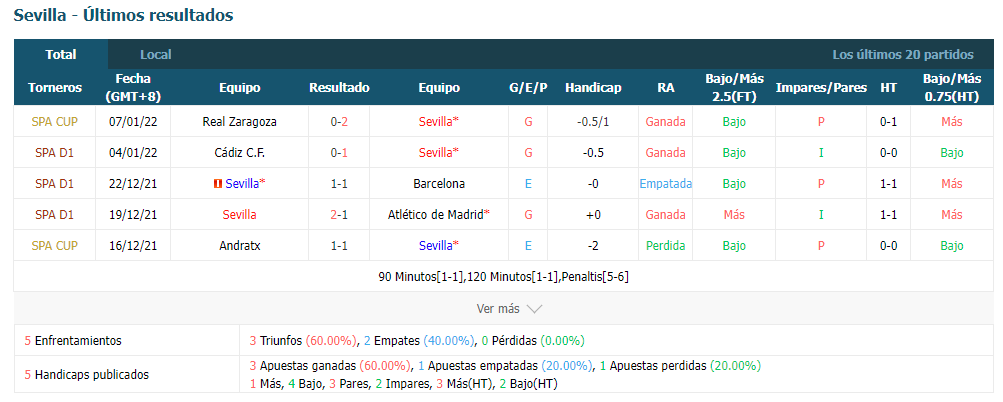Click the Handicap column header
Screen dimensions: 1003x402
coord(593,88)
